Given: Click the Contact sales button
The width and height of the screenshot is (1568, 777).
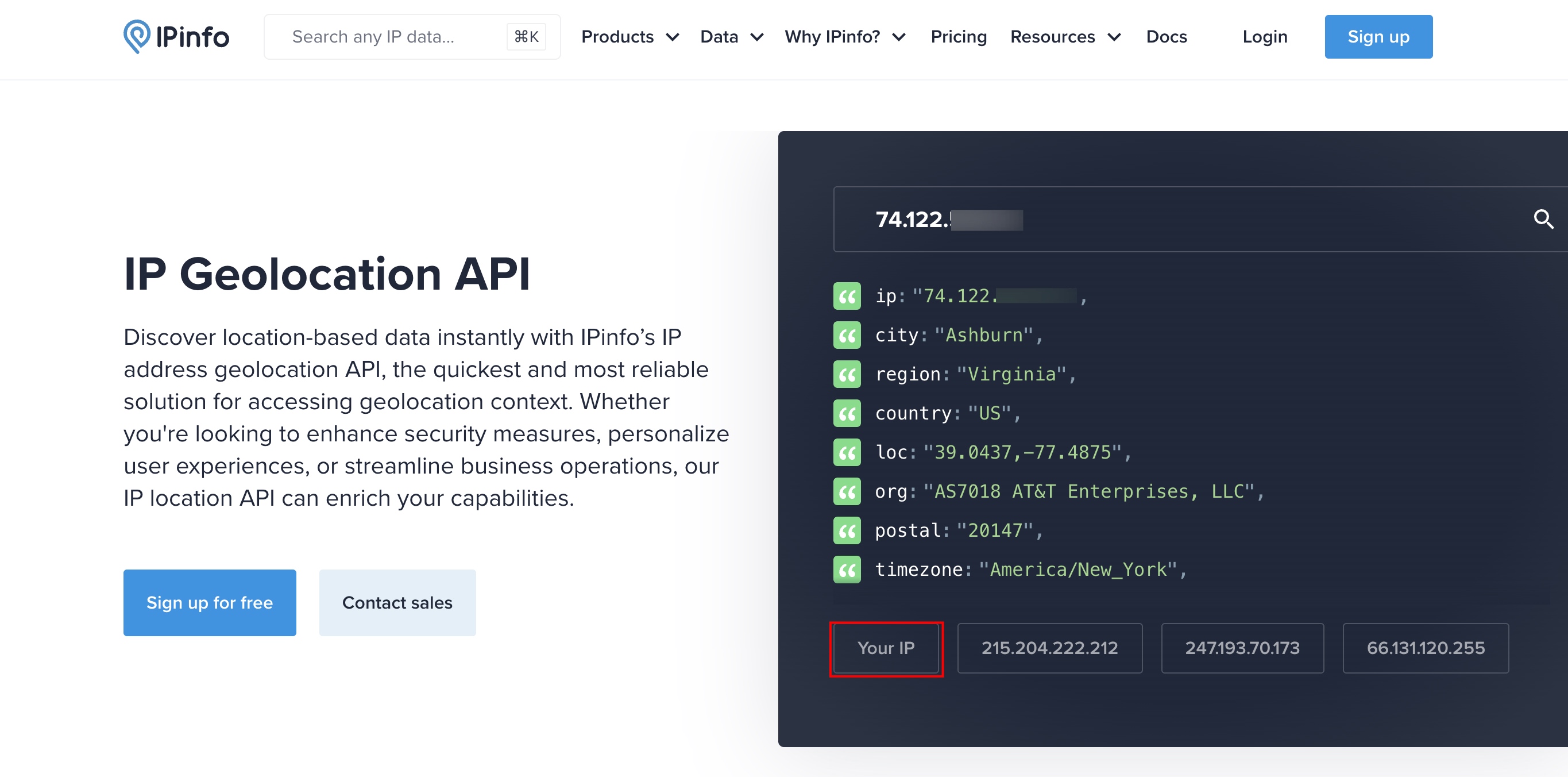Looking at the screenshot, I should [x=397, y=603].
